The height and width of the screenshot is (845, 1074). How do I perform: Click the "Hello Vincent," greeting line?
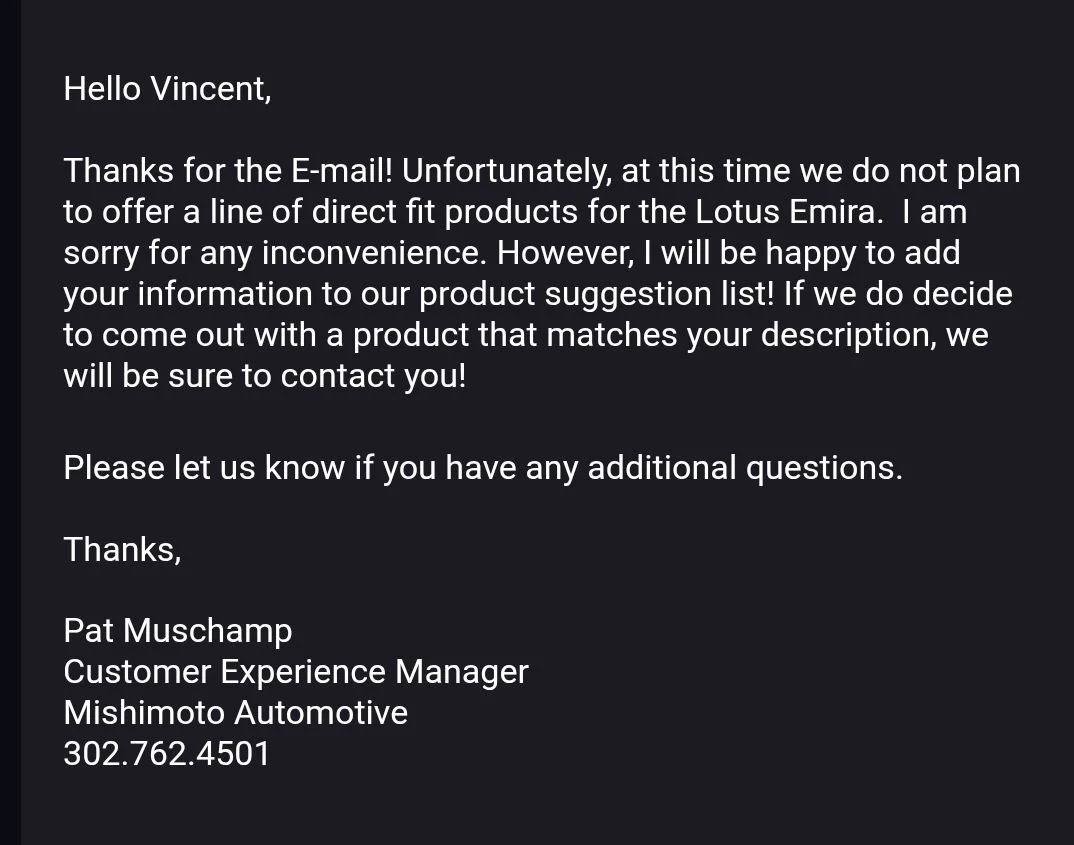click(167, 89)
